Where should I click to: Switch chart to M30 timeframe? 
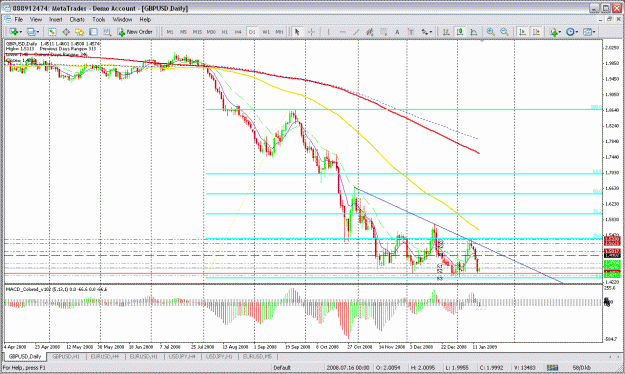click(211, 32)
